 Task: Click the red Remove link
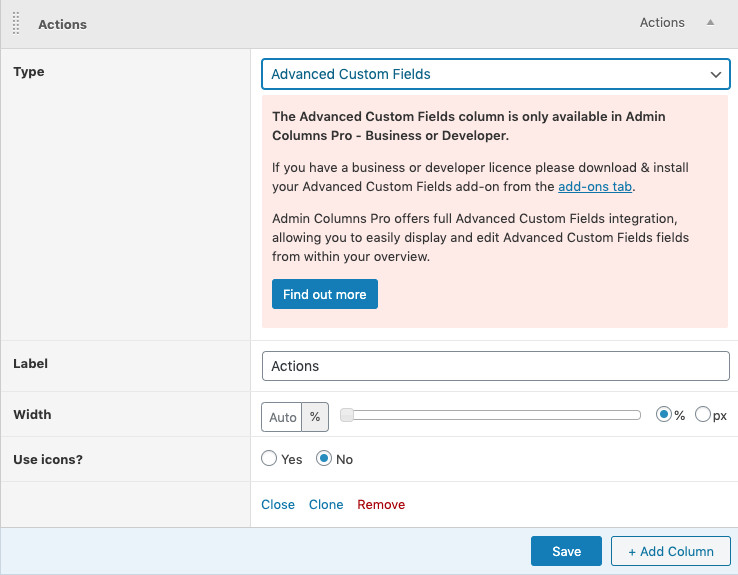pos(381,504)
